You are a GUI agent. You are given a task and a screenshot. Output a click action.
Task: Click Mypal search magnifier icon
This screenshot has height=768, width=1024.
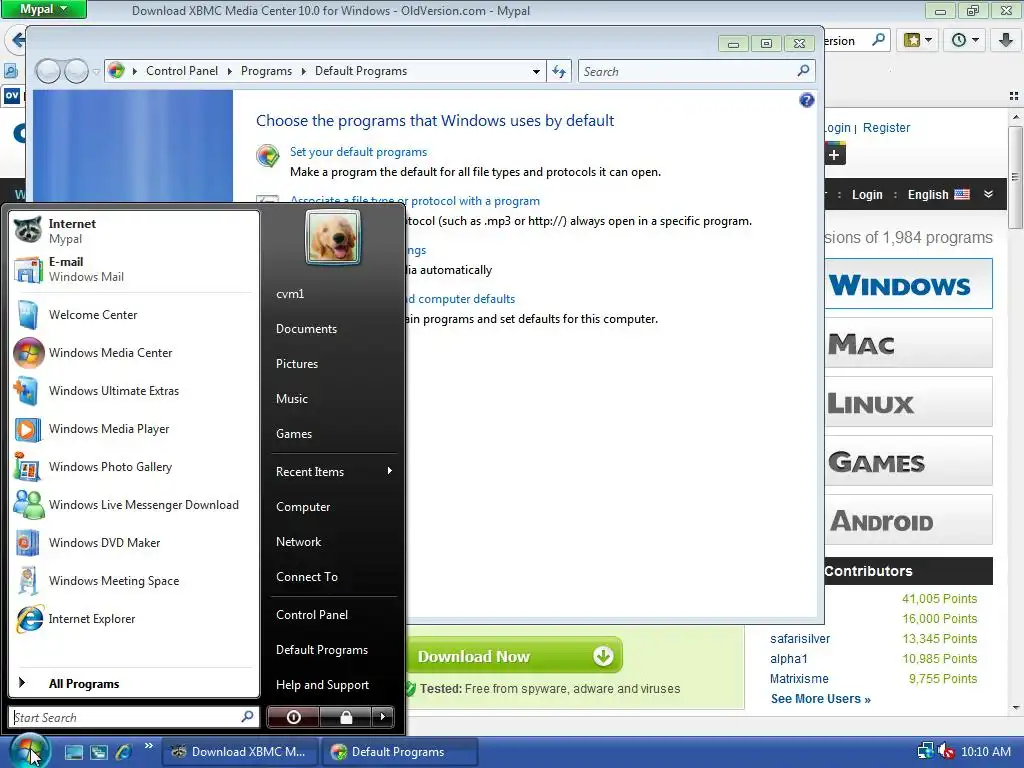pyautogui.click(x=878, y=40)
